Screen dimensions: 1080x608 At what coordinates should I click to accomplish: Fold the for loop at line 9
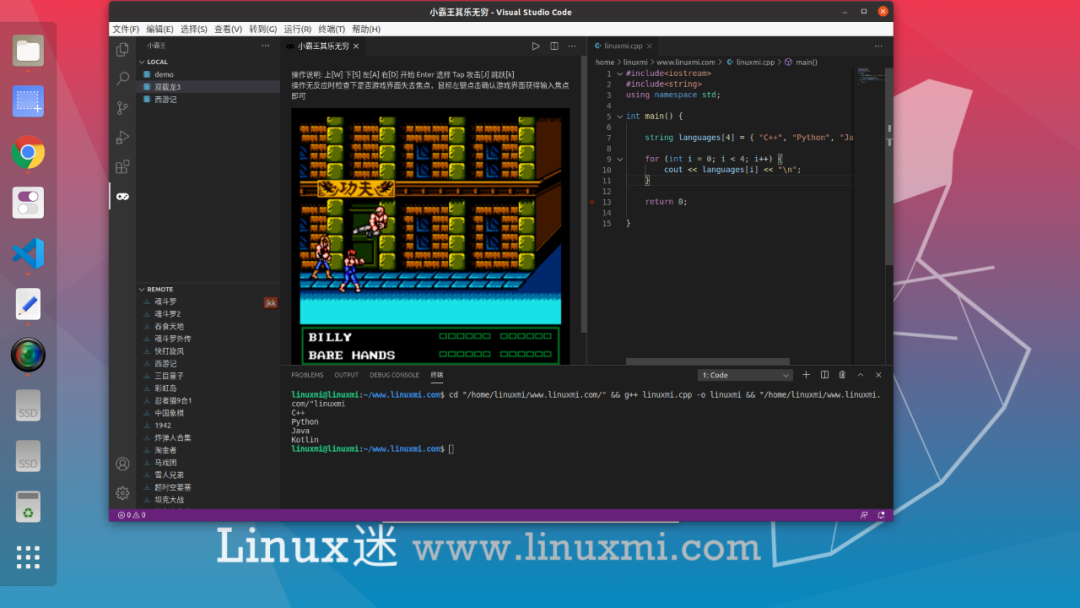pyautogui.click(x=620, y=159)
